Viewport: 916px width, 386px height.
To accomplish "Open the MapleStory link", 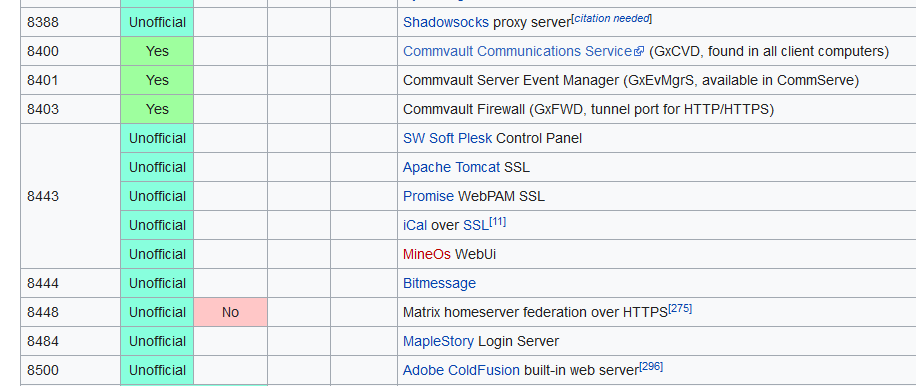I will (x=439, y=341).
